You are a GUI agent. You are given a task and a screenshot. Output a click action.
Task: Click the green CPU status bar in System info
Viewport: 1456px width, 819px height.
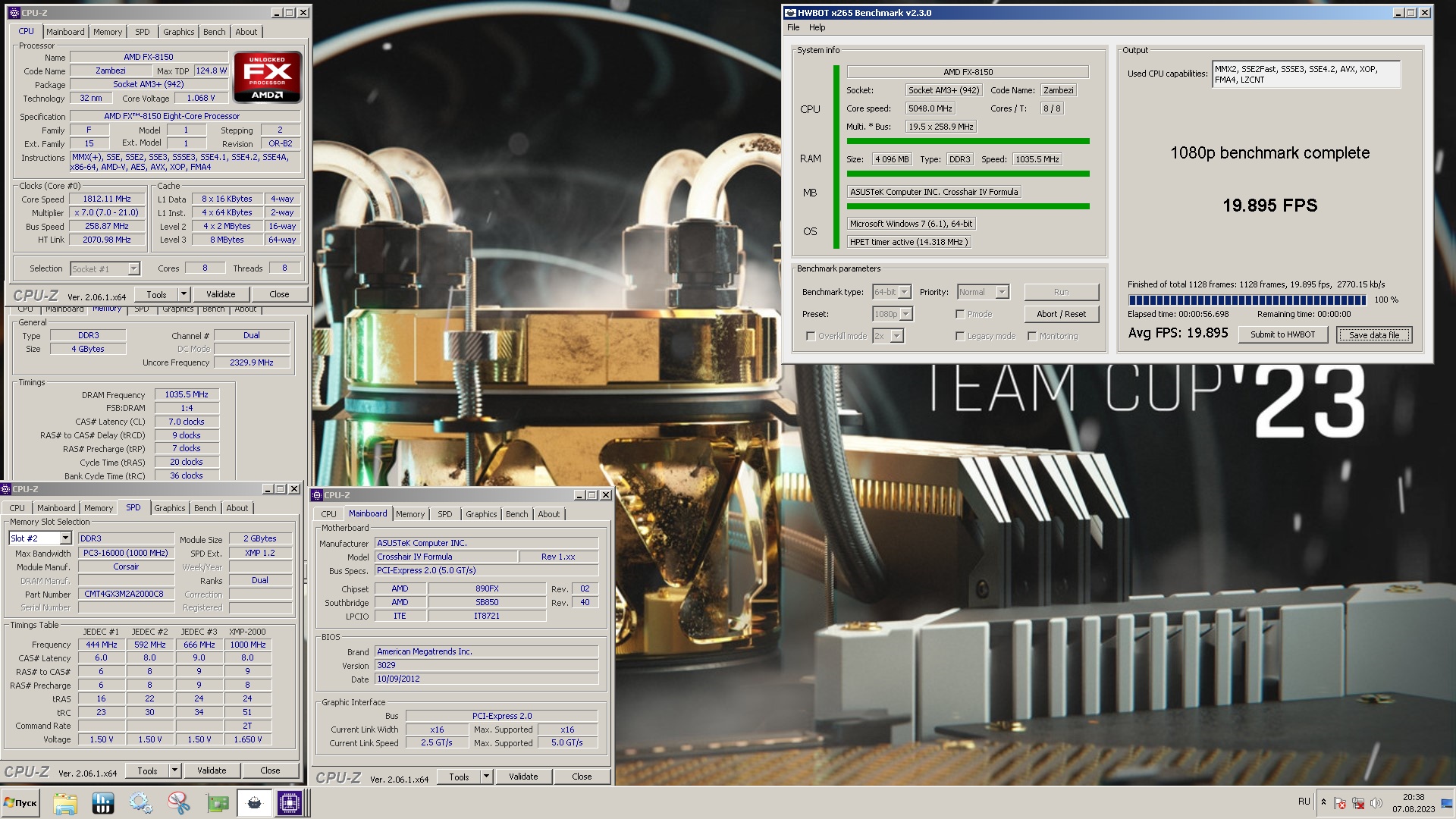(x=968, y=141)
